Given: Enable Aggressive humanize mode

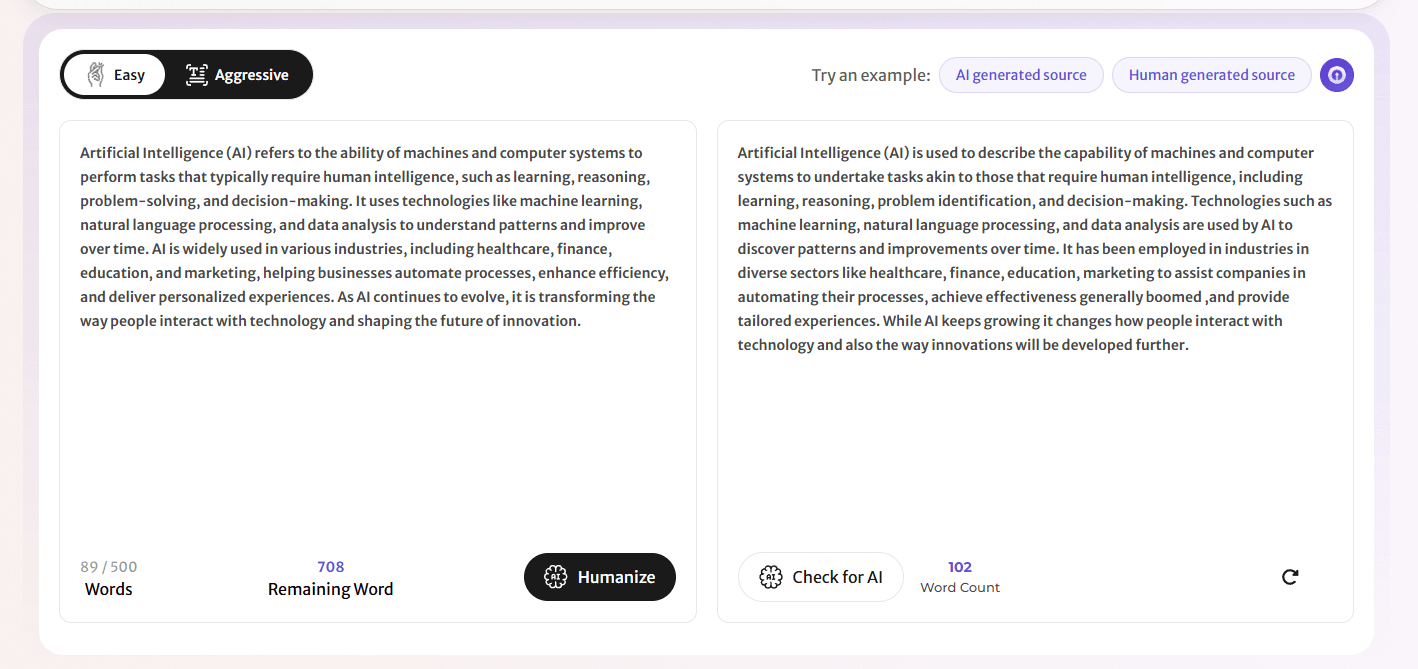Looking at the screenshot, I should click(238, 75).
